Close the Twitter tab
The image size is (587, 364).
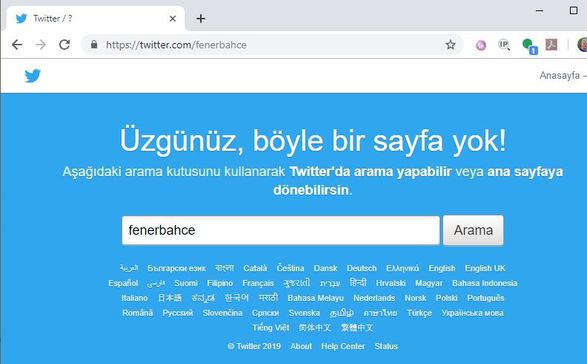pyautogui.click(x=173, y=18)
